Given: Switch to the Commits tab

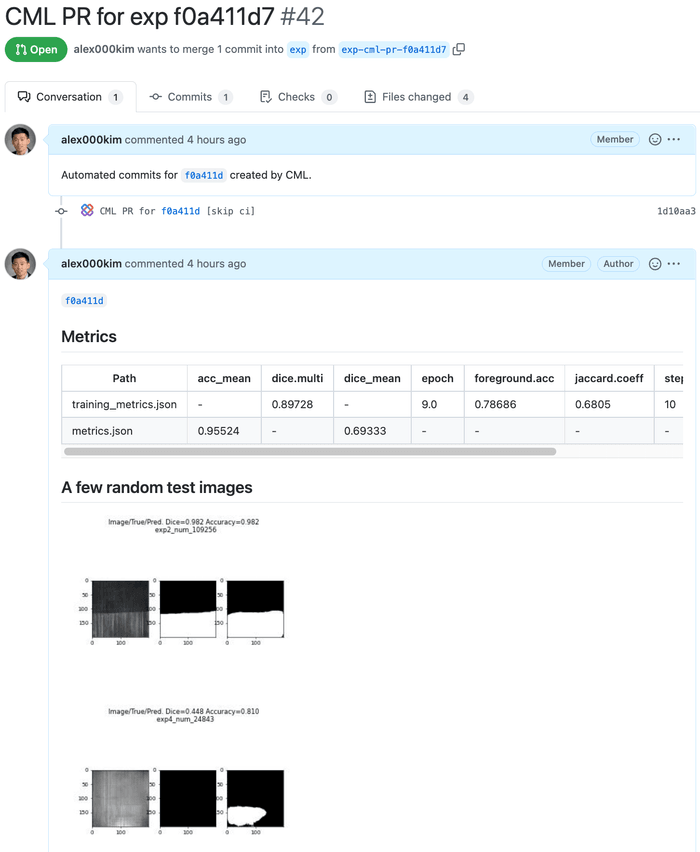Looking at the screenshot, I should 190,97.
